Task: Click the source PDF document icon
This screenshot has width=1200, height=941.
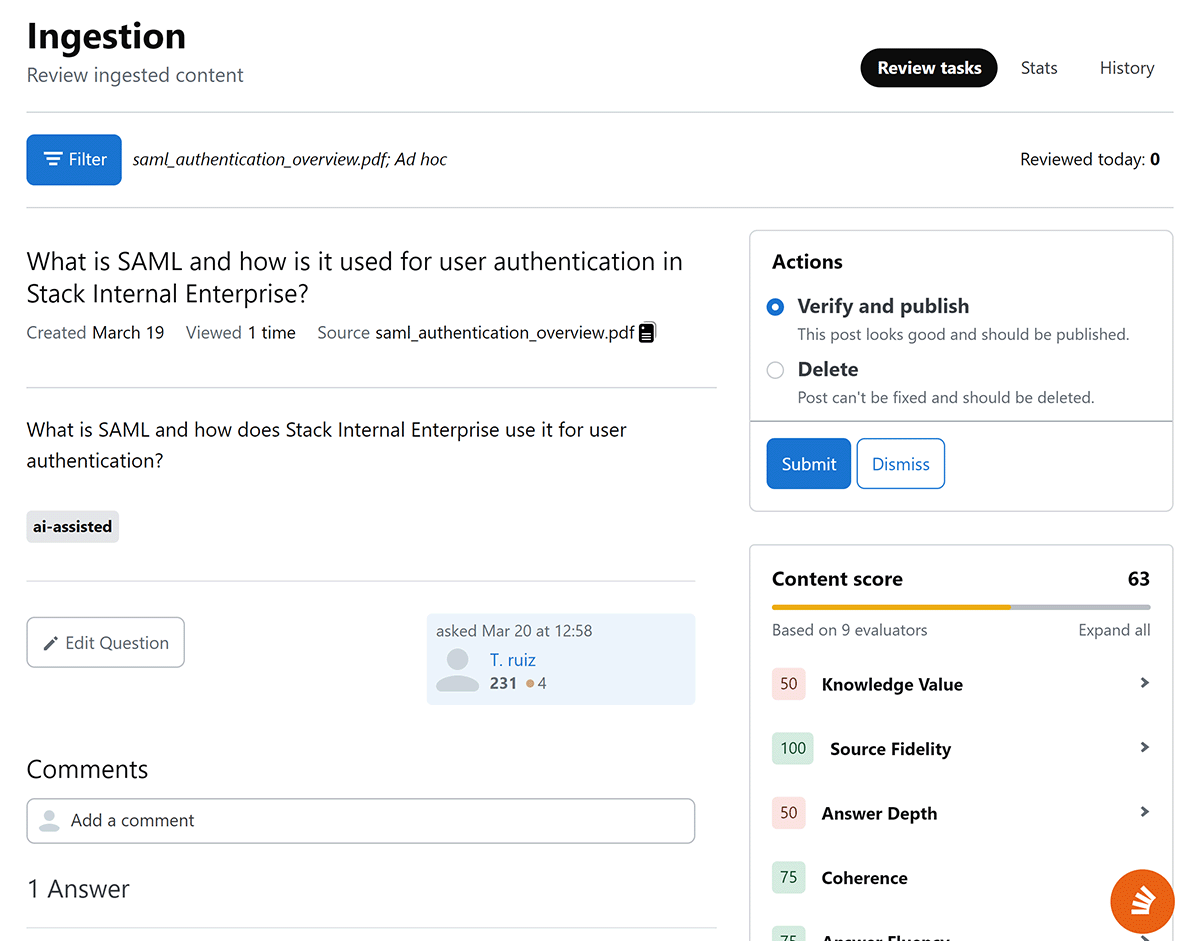Action: 647,333
